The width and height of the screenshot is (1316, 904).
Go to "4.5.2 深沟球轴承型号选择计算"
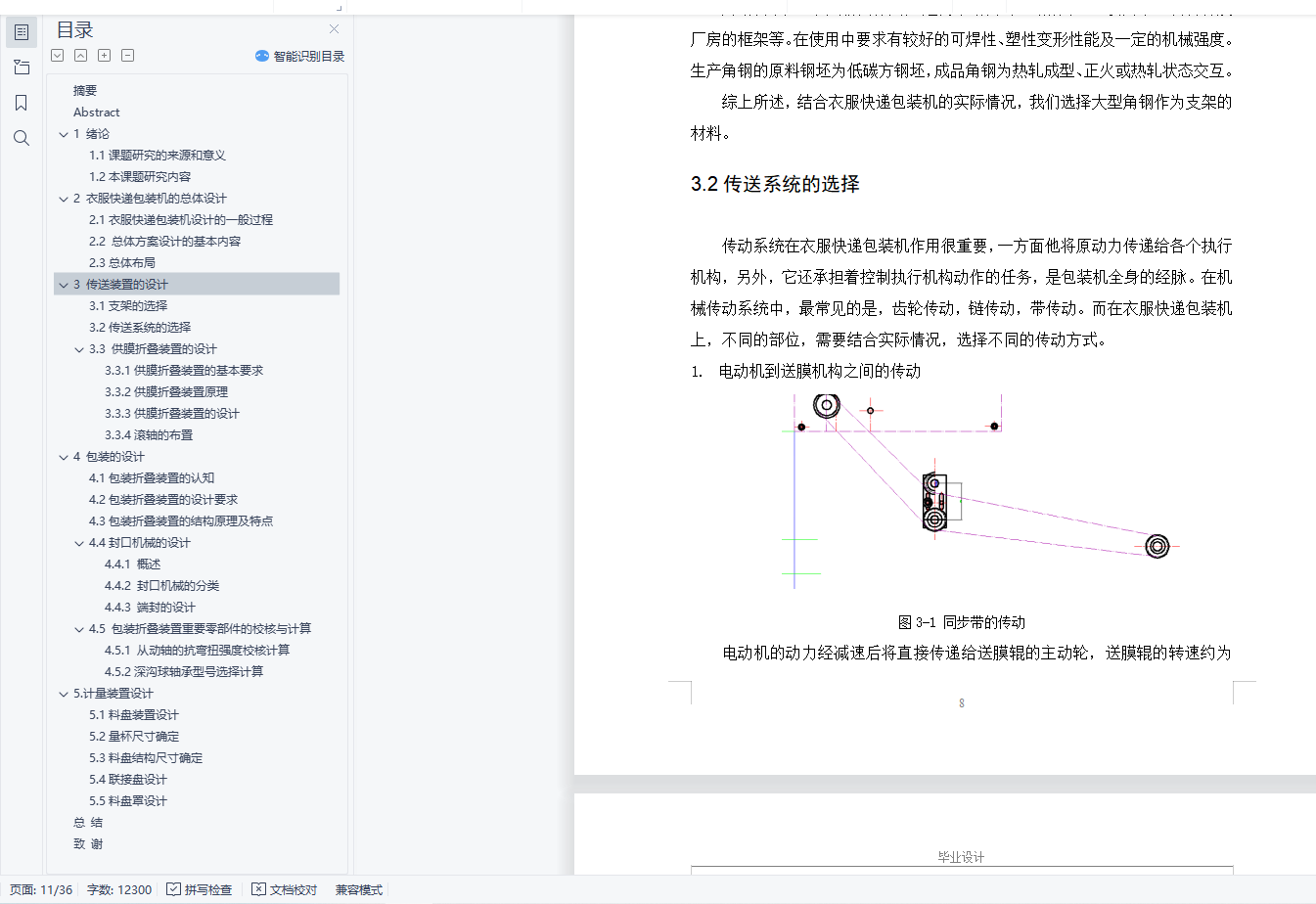click(x=184, y=672)
